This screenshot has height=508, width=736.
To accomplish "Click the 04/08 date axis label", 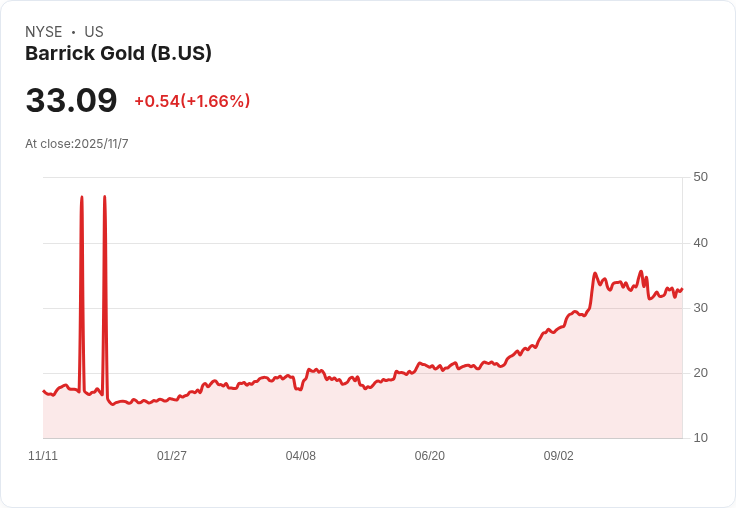I will coord(301,456).
